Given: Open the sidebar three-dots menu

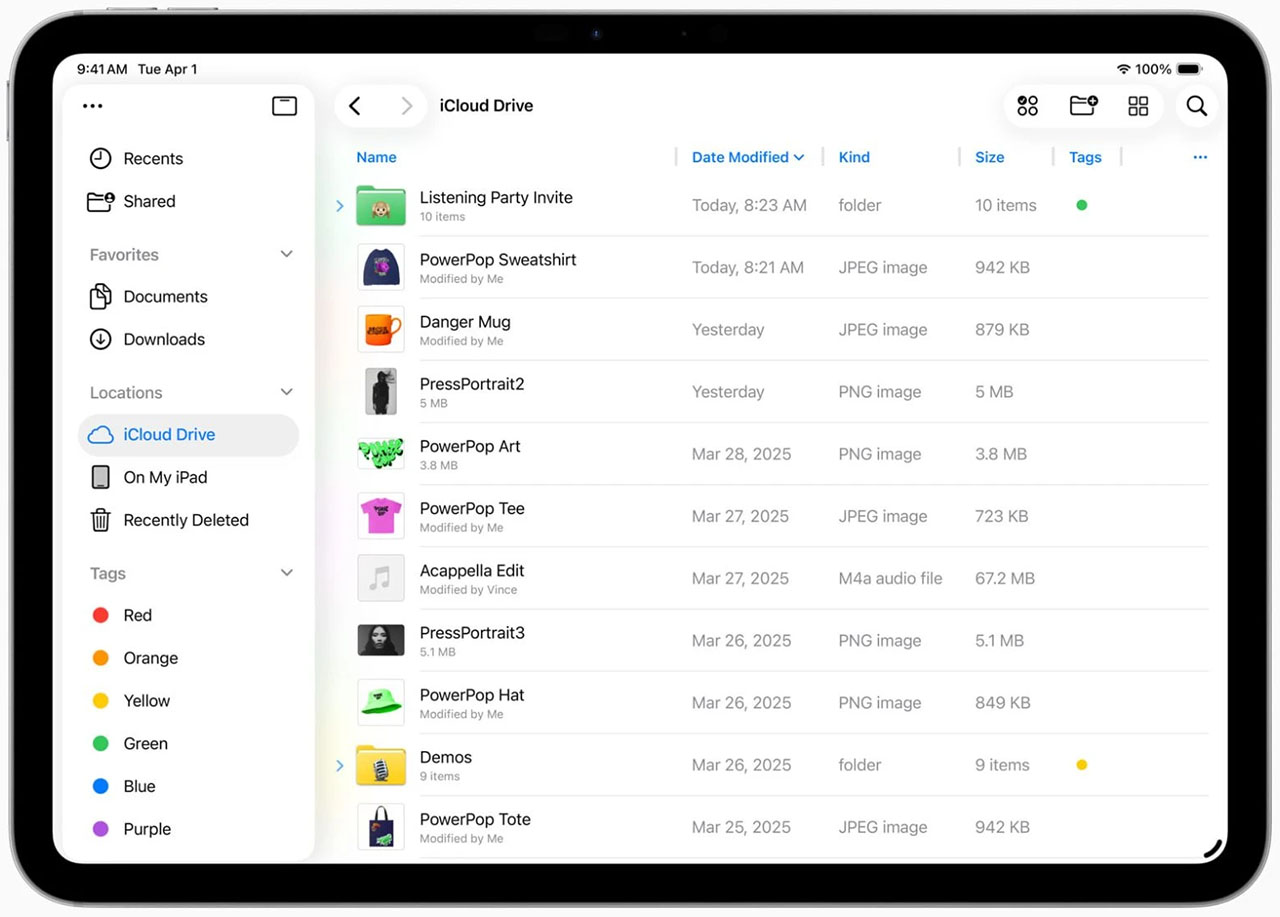Looking at the screenshot, I should coord(93,106).
